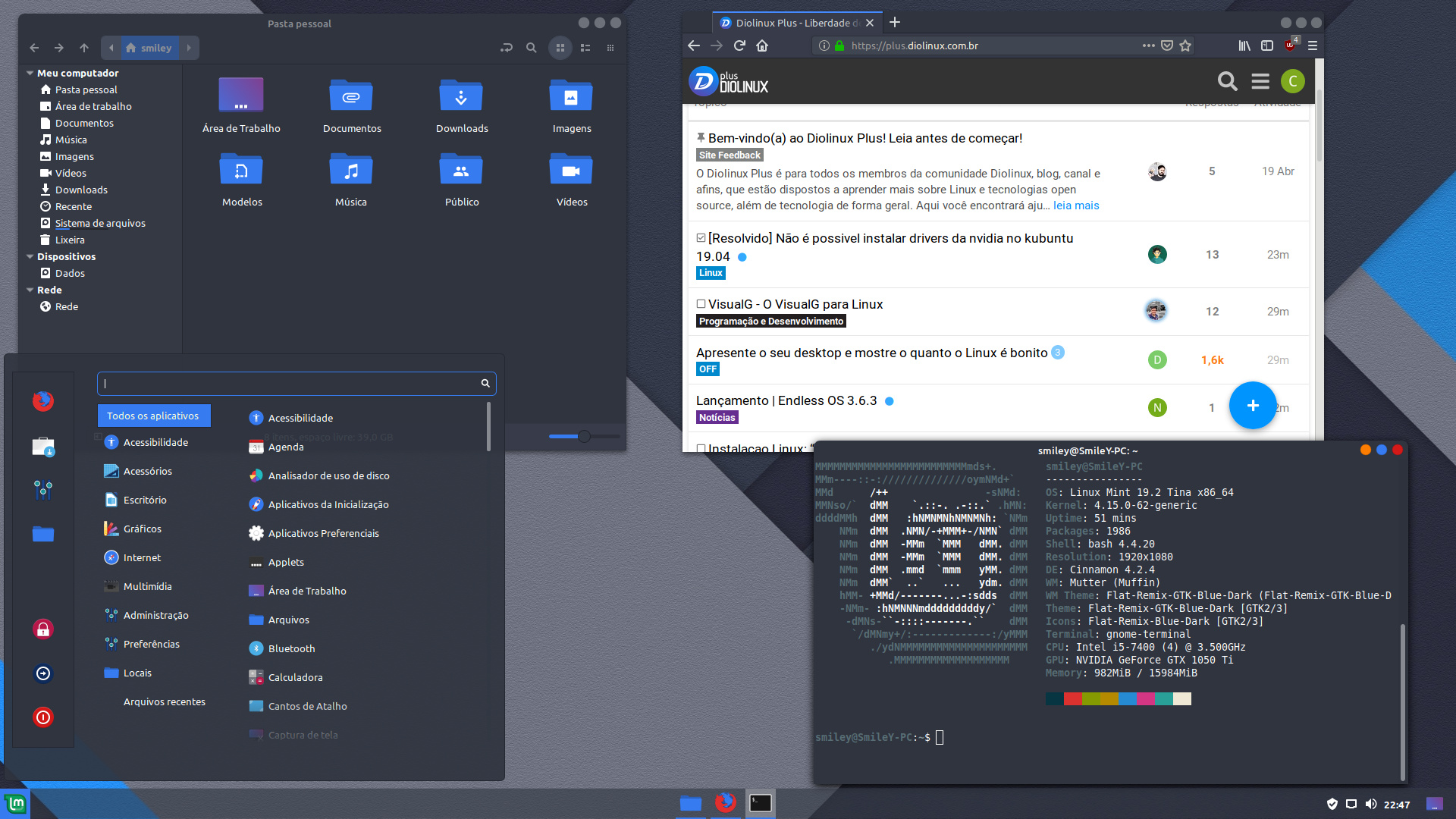Image resolution: width=1456 pixels, height=819 pixels.
Task: Collapse the Dispositivos sidebar section
Action: click(x=30, y=256)
